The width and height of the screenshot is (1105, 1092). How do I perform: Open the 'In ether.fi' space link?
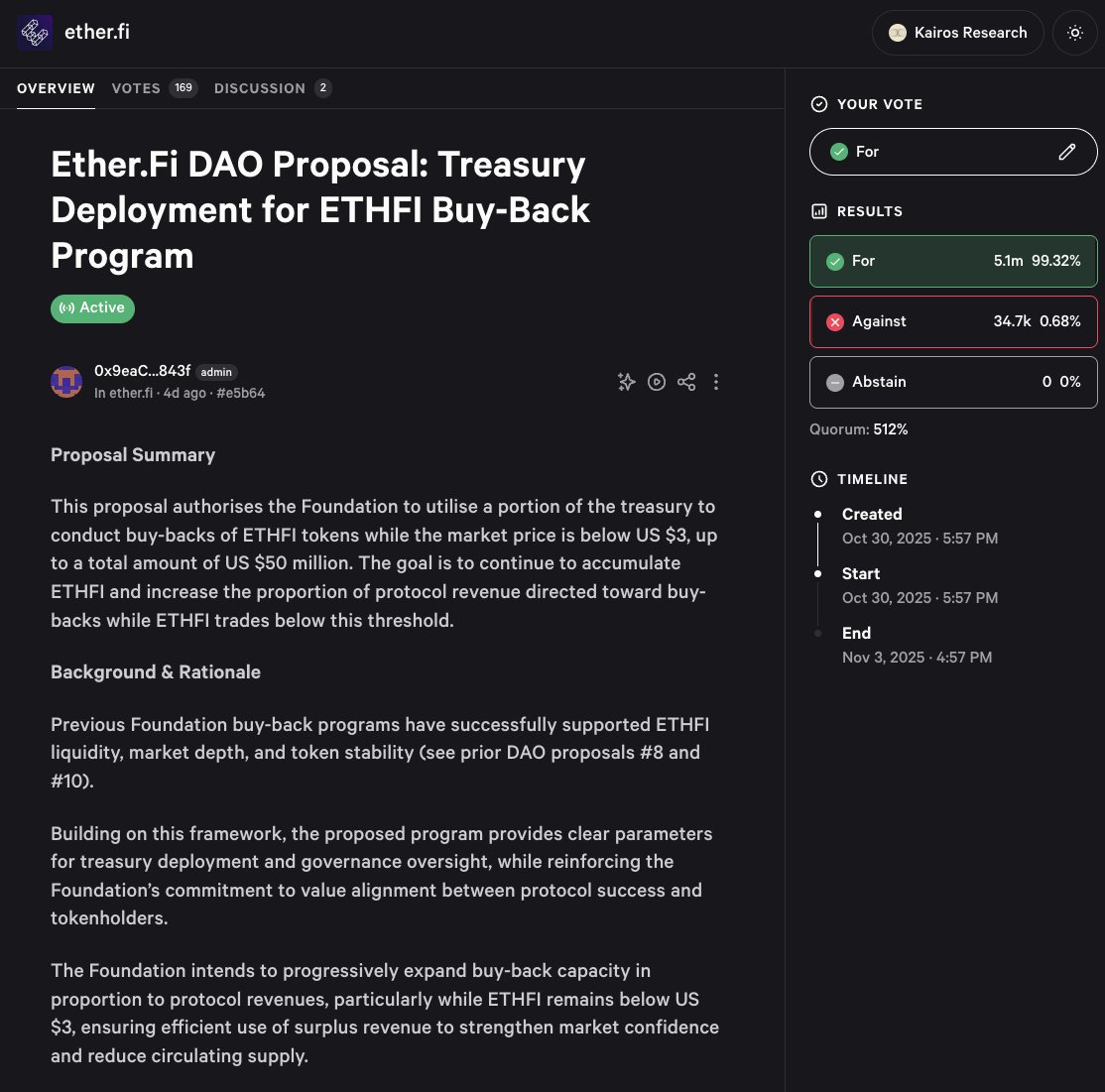[123, 393]
